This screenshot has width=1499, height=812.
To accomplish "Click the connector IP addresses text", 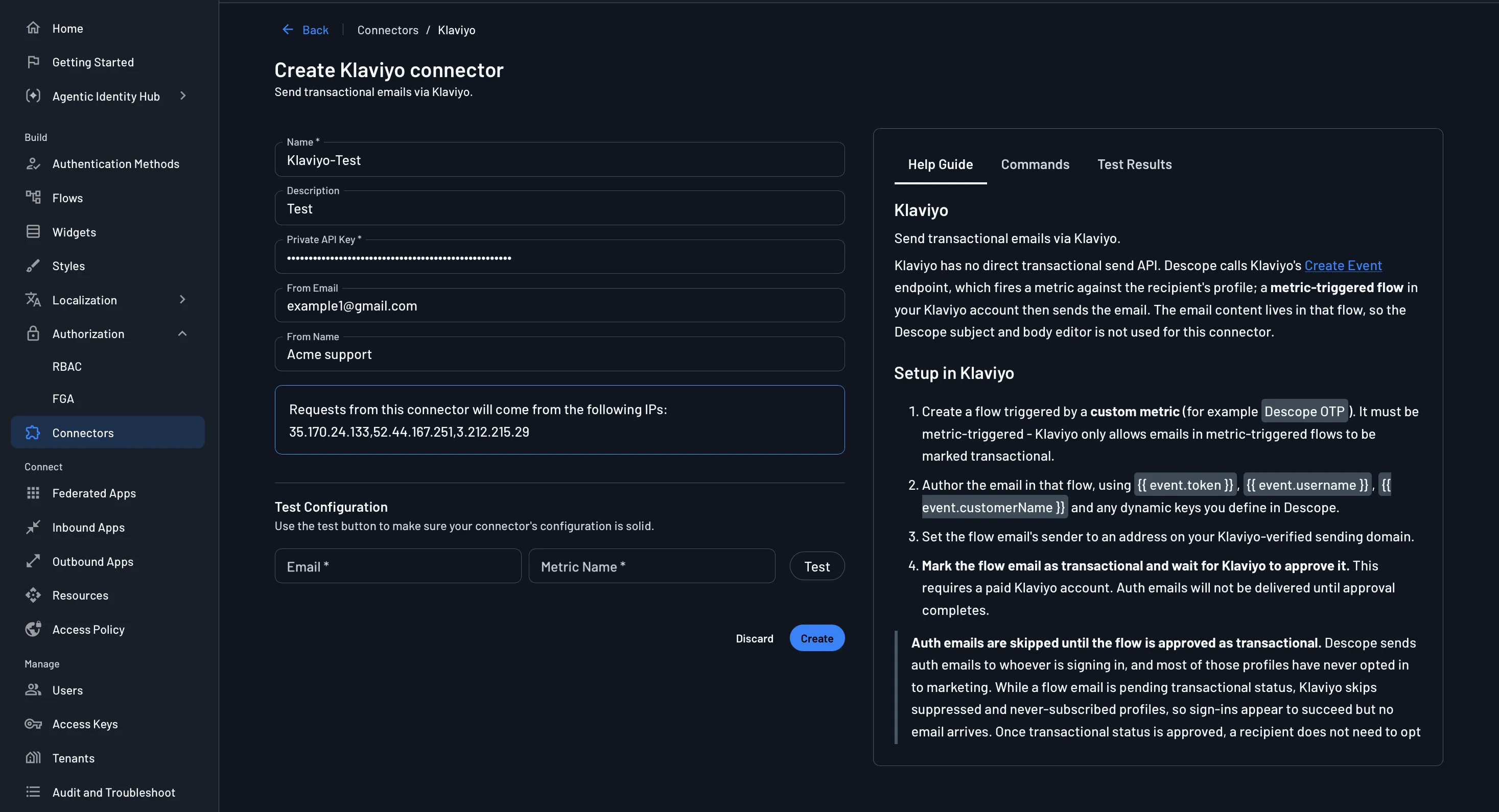I will [409, 432].
